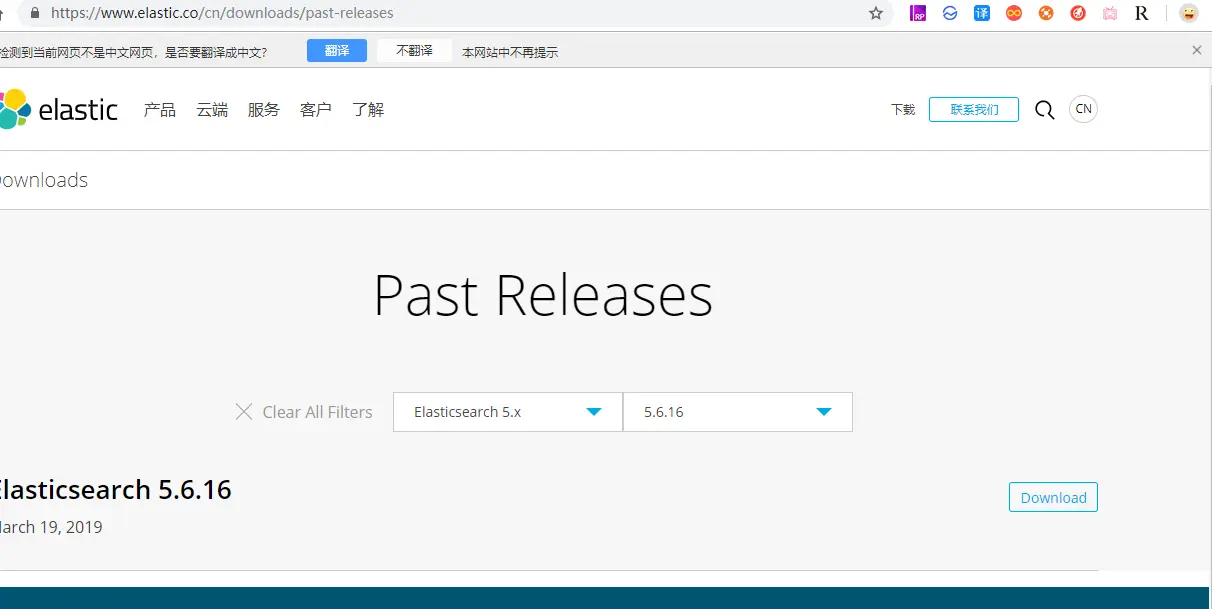Click the red rocket extension icon
Screen dimensions: 1212x609
pos(1078,13)
